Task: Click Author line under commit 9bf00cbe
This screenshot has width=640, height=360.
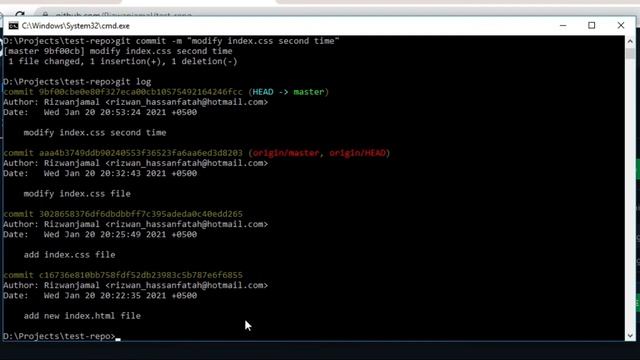Action: pyautogui.click(x=136, y=102)
